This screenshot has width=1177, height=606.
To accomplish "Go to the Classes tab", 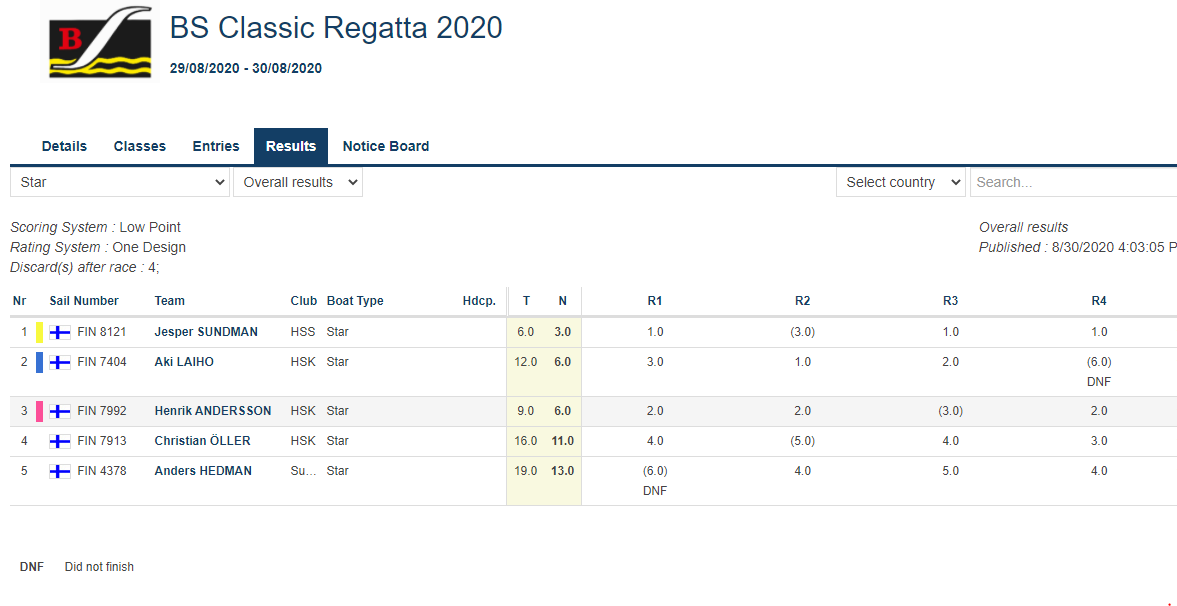I will (x=140, y=146).
